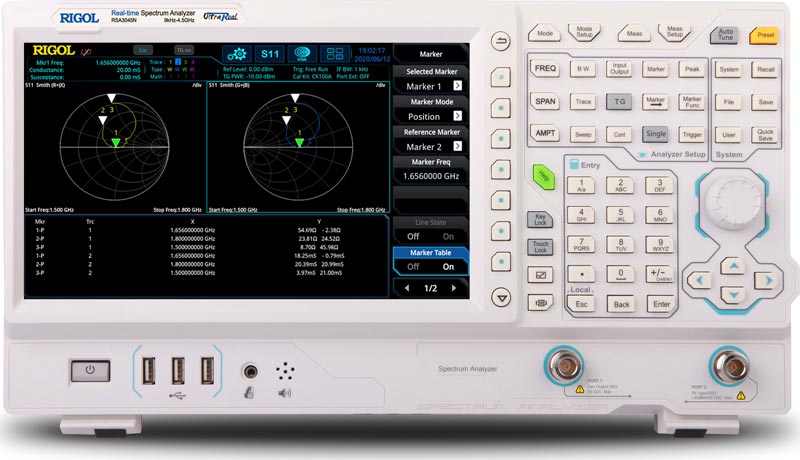
Task: Expand the Selected Marker dropdown arrow
Action: (x=457, y=87)
